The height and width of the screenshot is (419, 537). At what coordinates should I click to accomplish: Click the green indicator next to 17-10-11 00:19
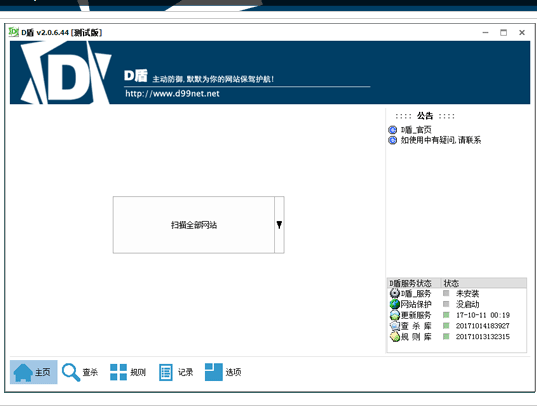(x=446, y=315)
